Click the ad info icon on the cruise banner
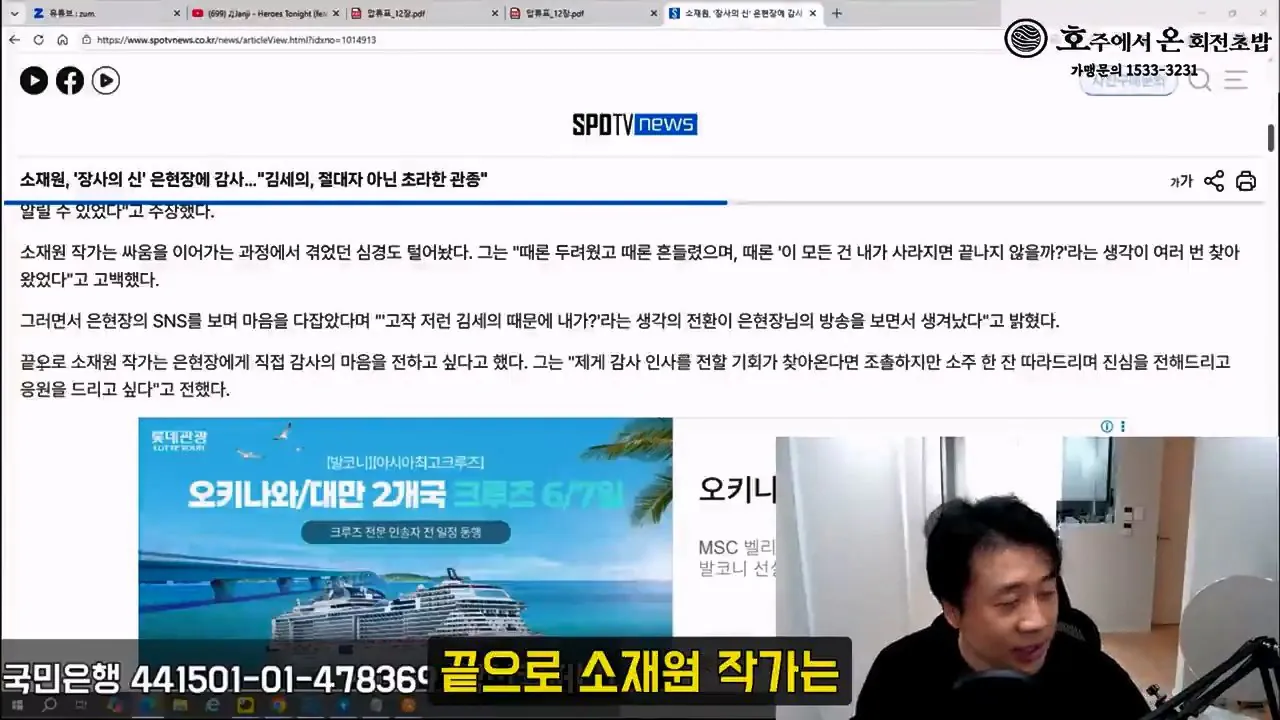1280x720 pixels. click(1107, 426)
